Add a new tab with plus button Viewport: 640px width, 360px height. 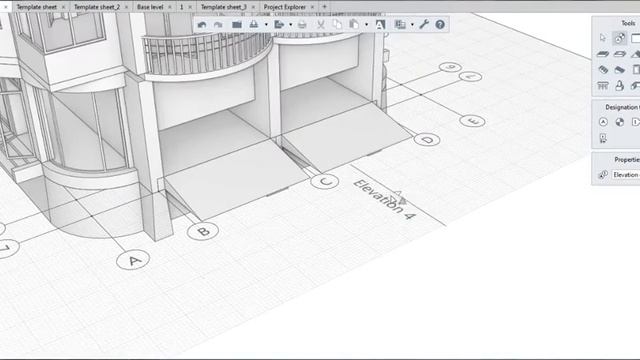pyautogui.click(x=324, y=7)
